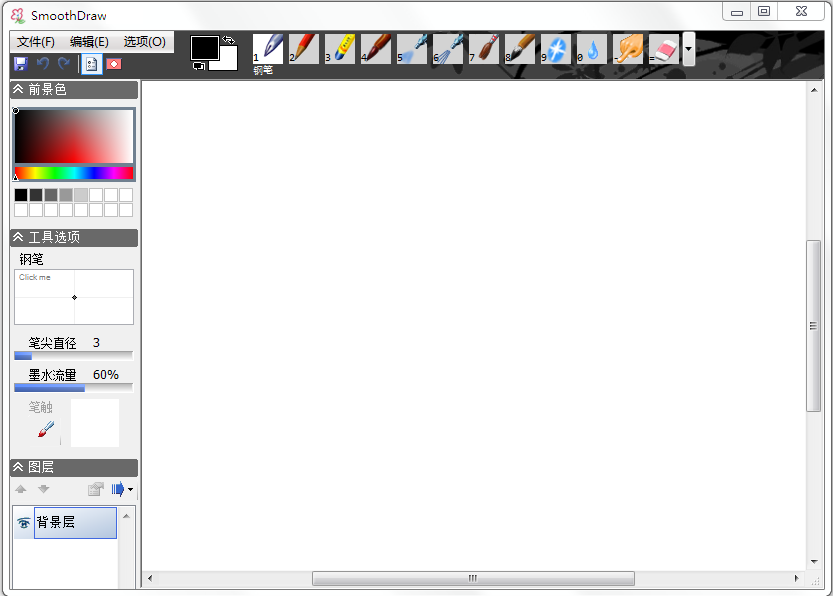Choose the brown brush pen tool 4
Screen dimensions: 833x596
click(x=376, y=49)
